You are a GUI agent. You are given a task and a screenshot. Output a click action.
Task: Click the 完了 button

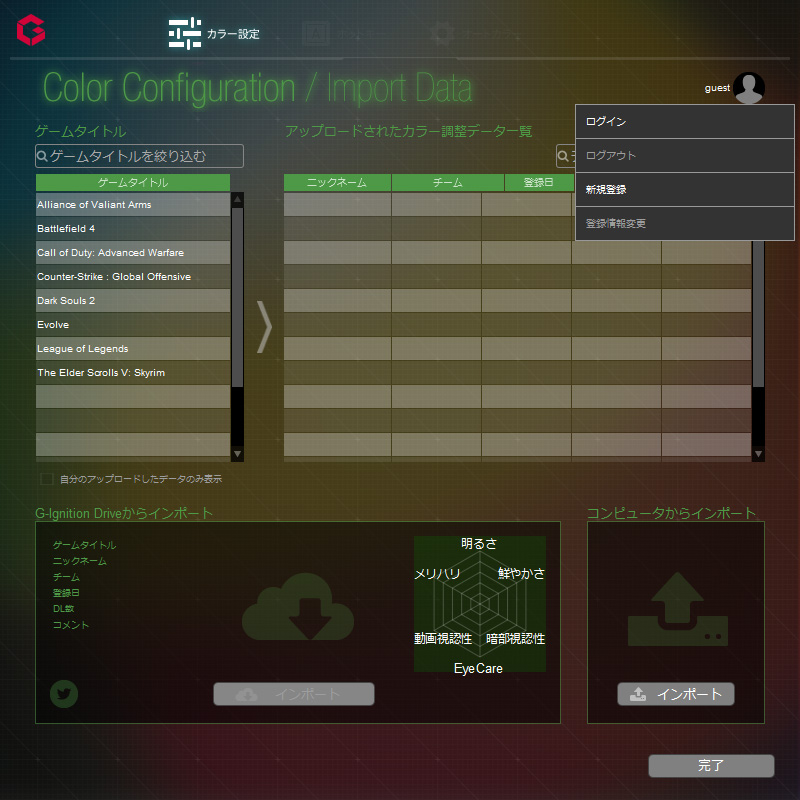tap(711, 766)
